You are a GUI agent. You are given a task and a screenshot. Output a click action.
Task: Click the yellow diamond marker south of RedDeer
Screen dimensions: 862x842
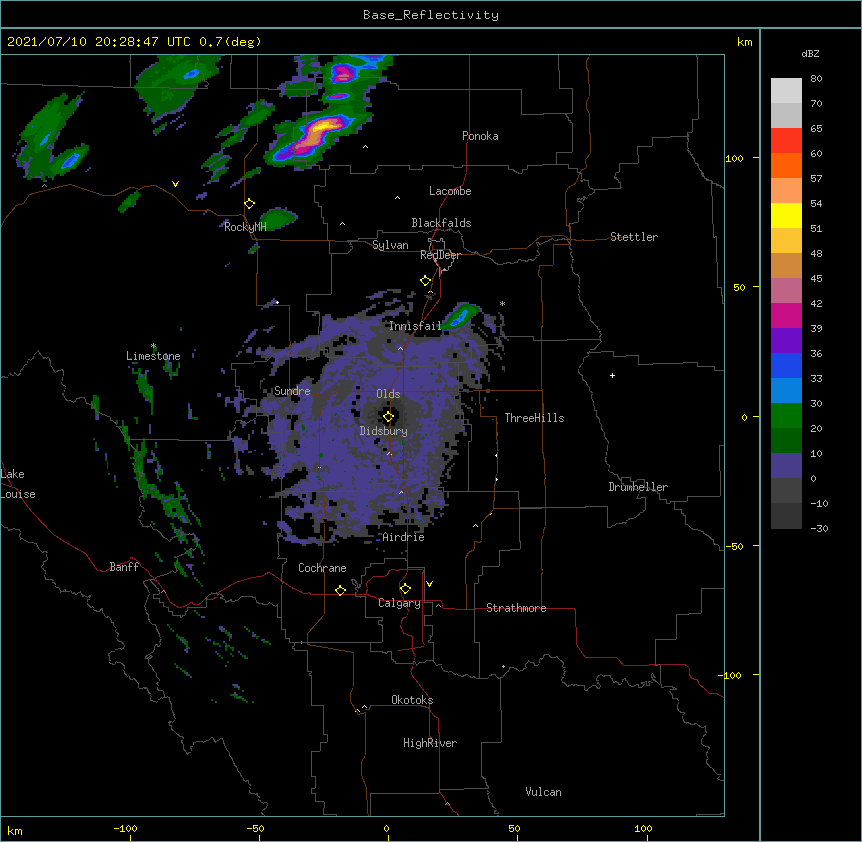[426, 281]
